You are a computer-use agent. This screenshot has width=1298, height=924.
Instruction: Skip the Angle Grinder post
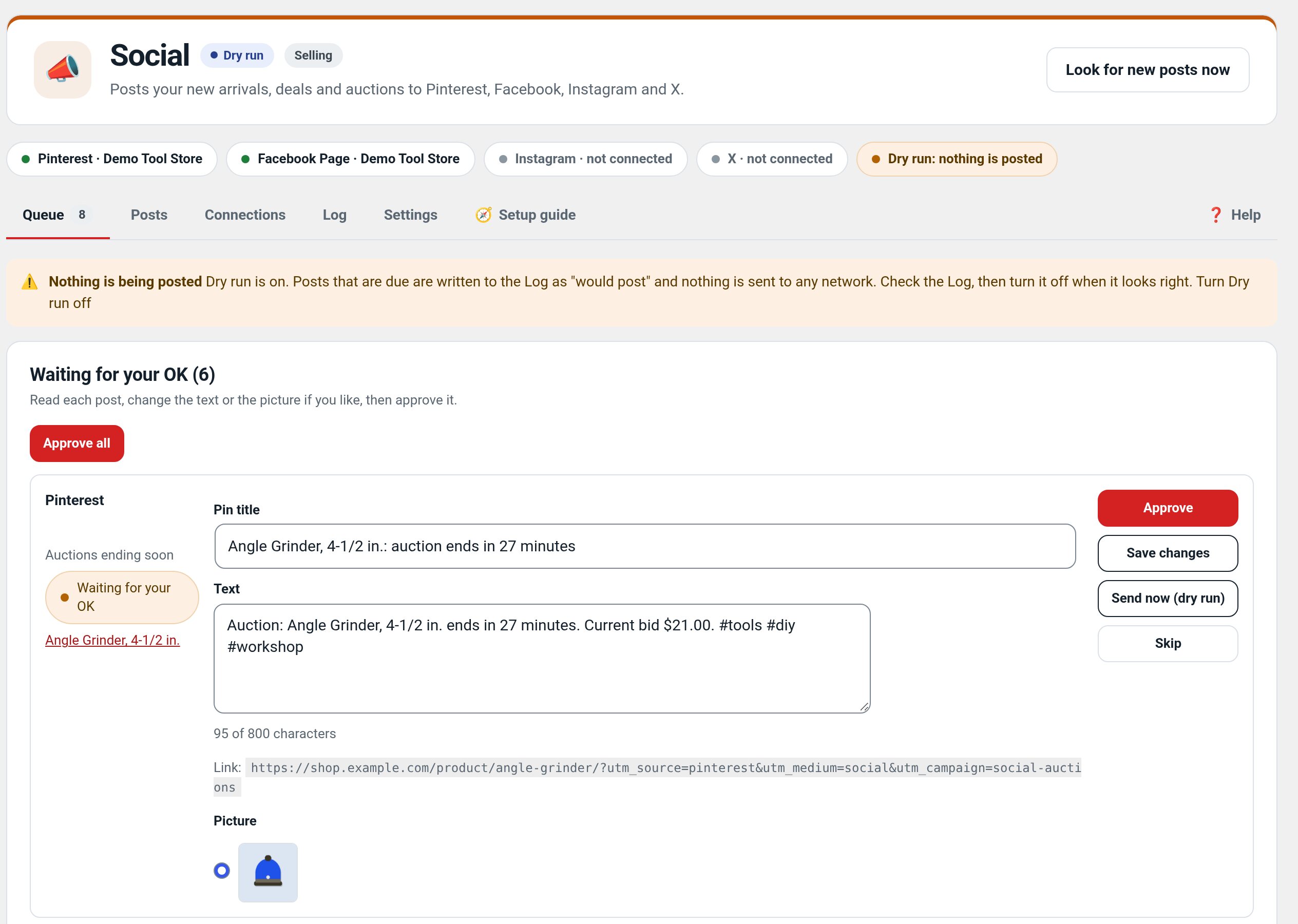1168,644
